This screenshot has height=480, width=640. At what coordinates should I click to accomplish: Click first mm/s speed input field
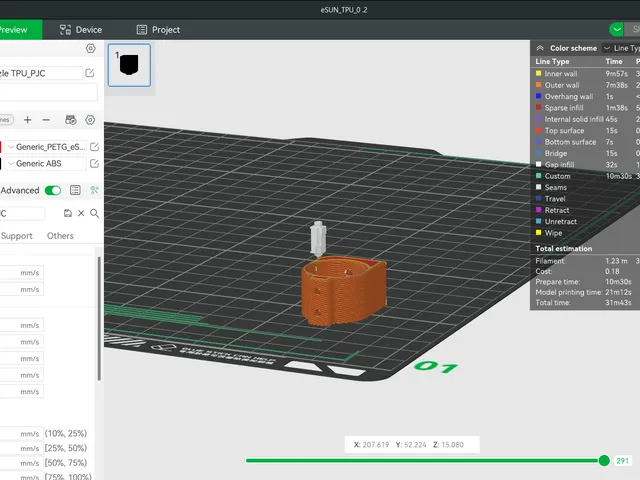click(x=22, y=273)
